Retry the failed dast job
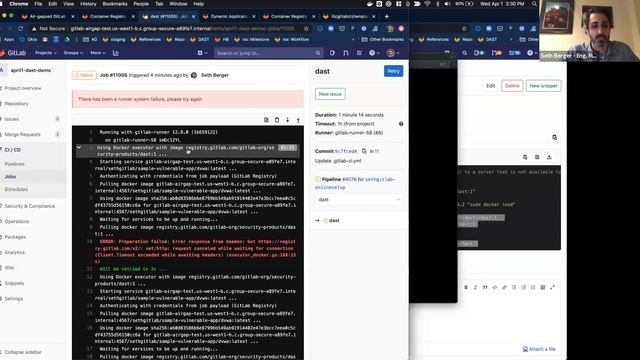 [x=393, y=71]
